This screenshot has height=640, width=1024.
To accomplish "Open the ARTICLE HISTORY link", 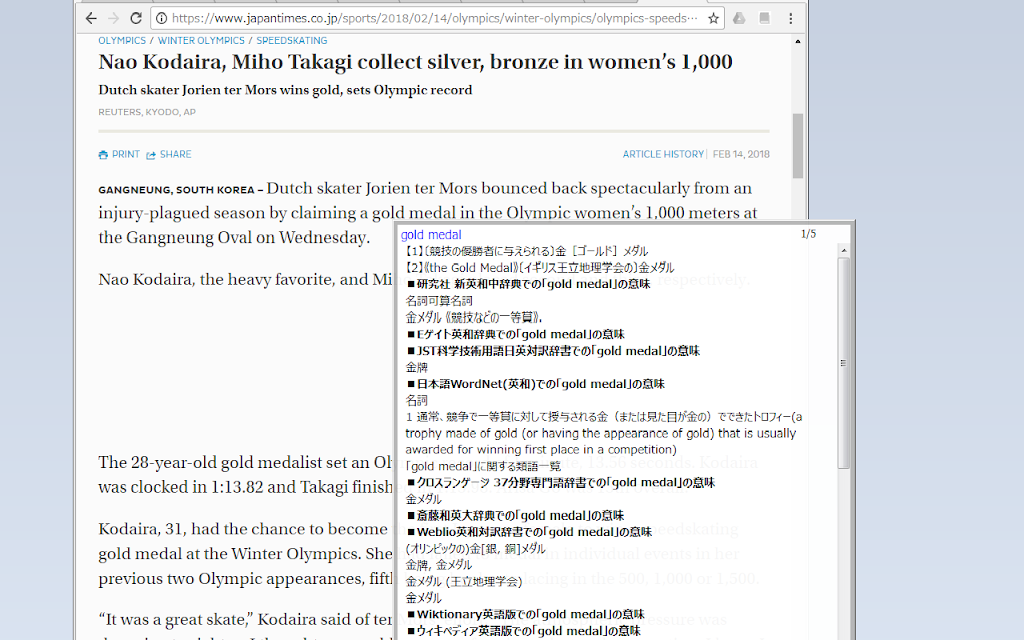I will [663, 154].
